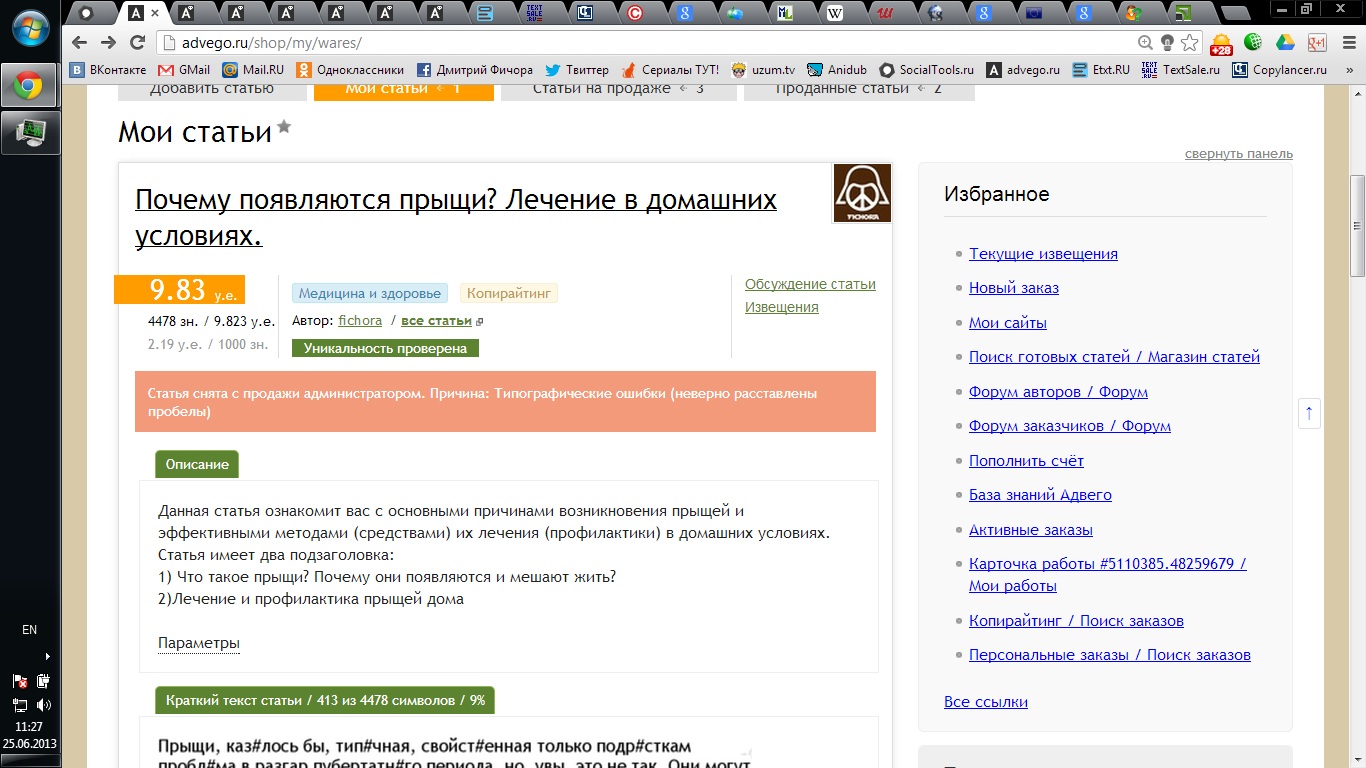
Task: Open the GMail bookmark
Action: click(x=184, y=70)
